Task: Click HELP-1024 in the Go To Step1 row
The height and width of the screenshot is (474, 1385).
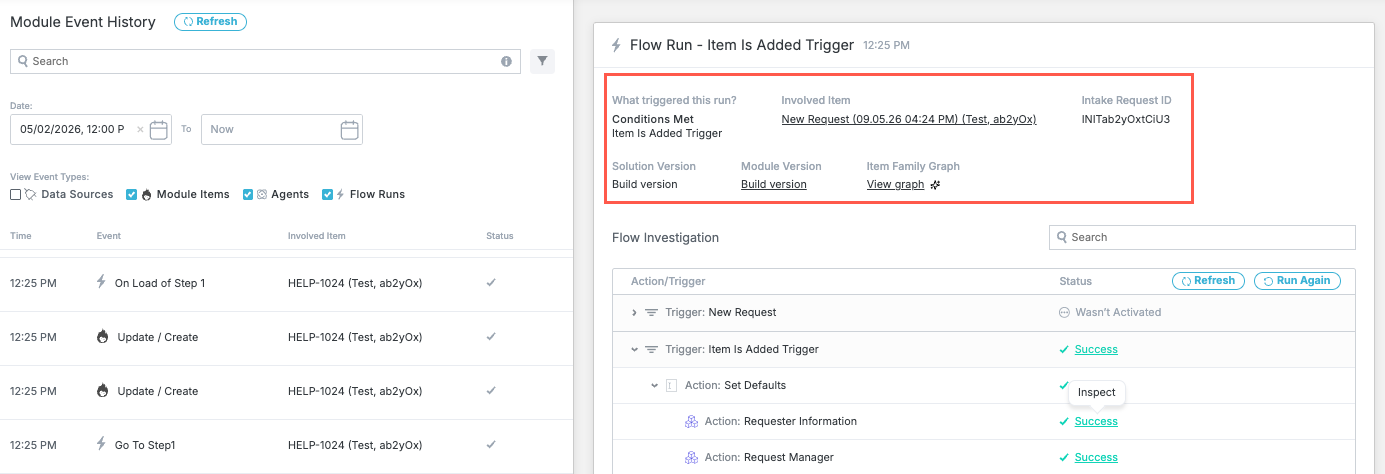Action: tap(355, 445)
